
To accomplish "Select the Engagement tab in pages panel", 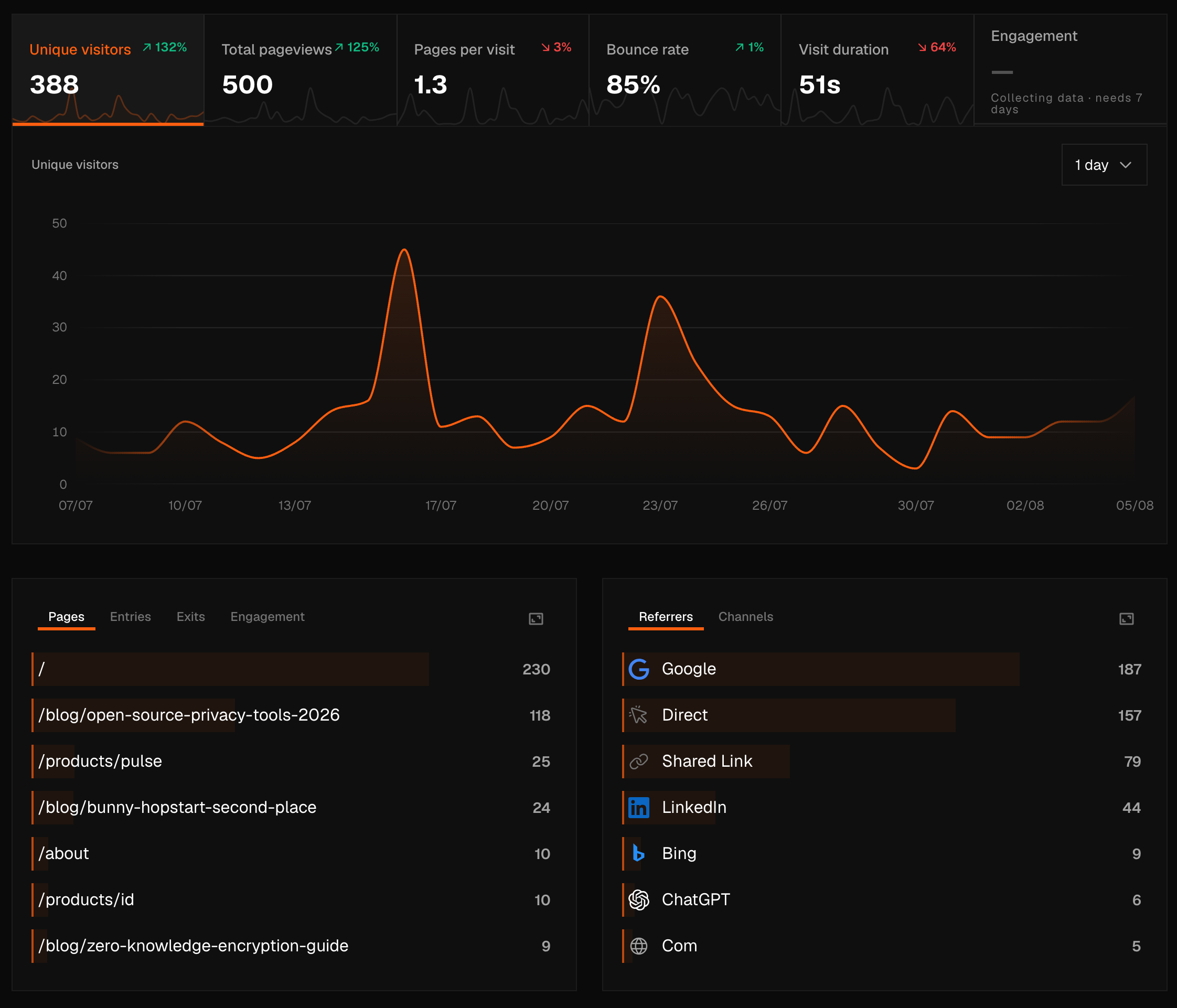I will pyautogui.click(x=267, y=617).
